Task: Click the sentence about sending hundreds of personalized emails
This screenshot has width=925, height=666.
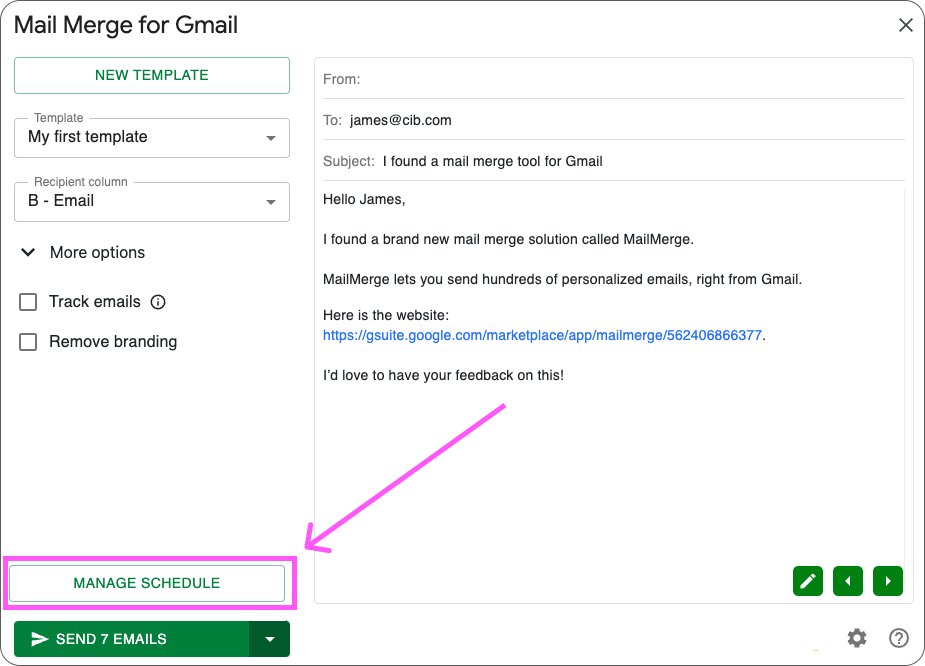Action: pos(562,279)
